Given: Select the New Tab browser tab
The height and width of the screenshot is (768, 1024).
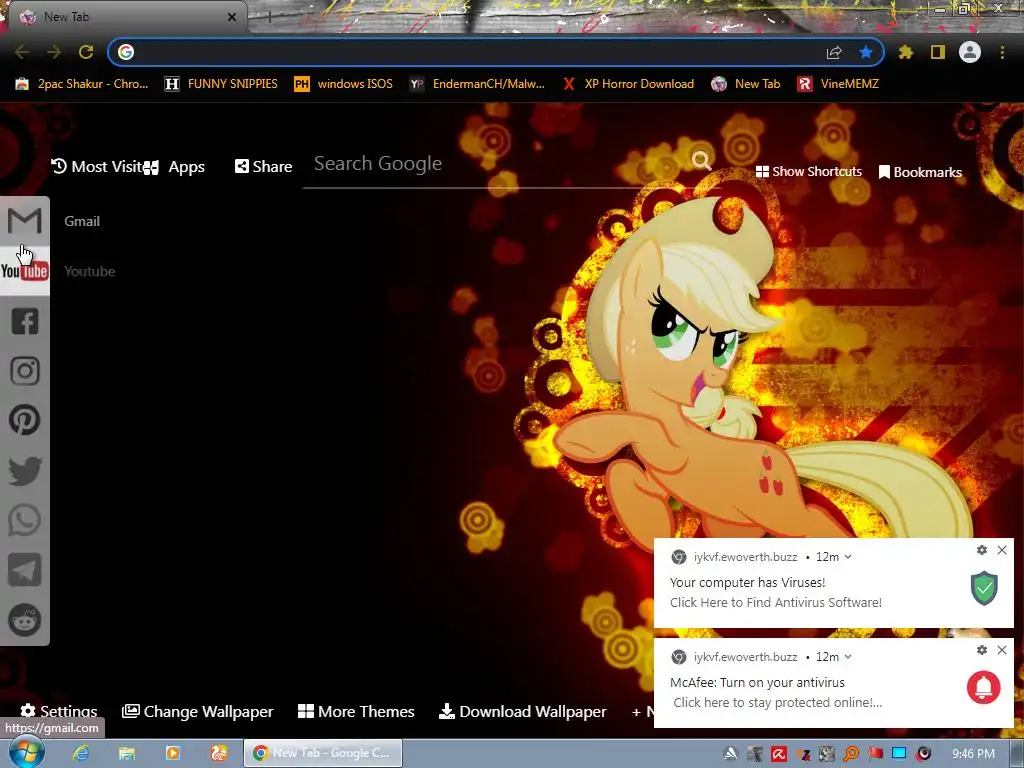Looking at the screenshot, I should tap(124, 17).
